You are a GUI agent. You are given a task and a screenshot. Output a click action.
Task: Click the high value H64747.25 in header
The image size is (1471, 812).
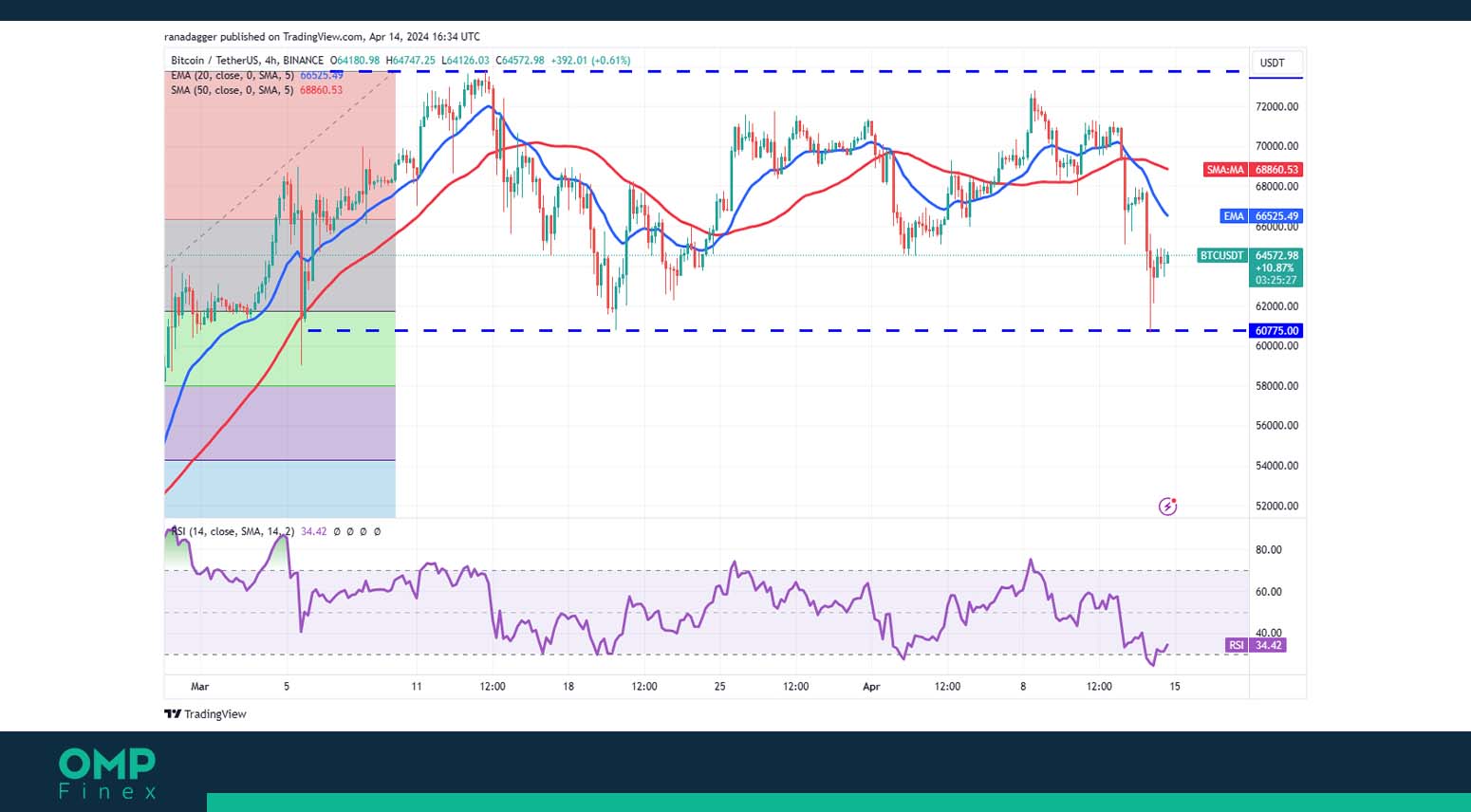[411, 61]
